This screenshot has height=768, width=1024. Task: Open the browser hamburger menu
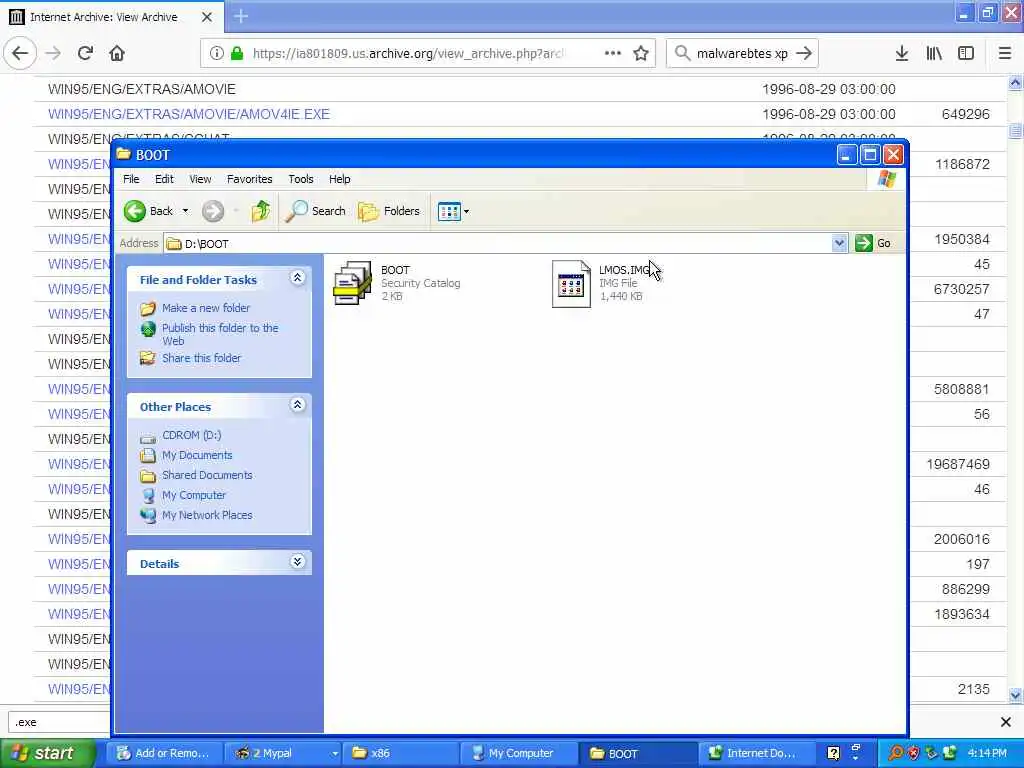(x=1005, y=54)
